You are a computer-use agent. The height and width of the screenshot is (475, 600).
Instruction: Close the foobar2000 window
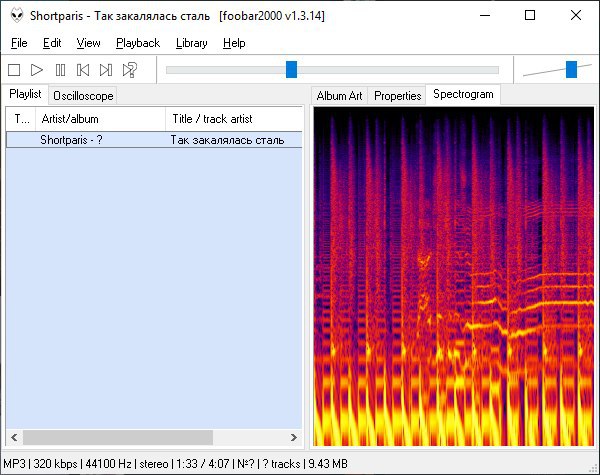576,15
